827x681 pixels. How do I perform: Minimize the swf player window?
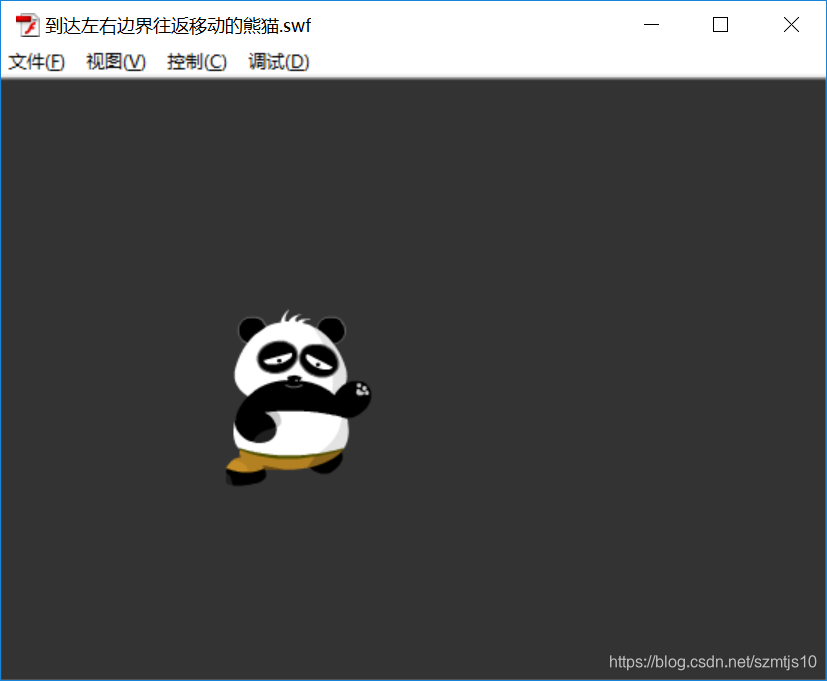click(651, 24)
